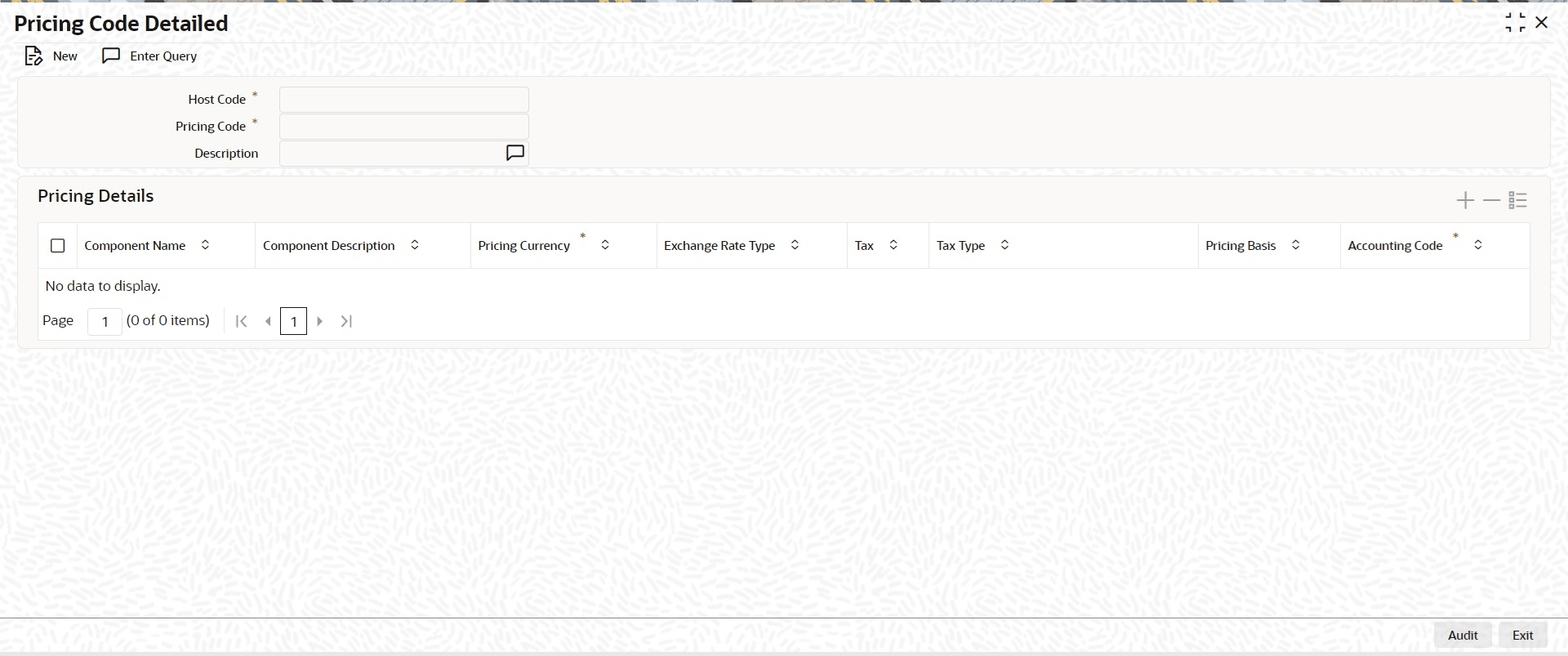Focus the Pricing Code input field
The image size is (1568, 656).
click(x=404, y=127)
